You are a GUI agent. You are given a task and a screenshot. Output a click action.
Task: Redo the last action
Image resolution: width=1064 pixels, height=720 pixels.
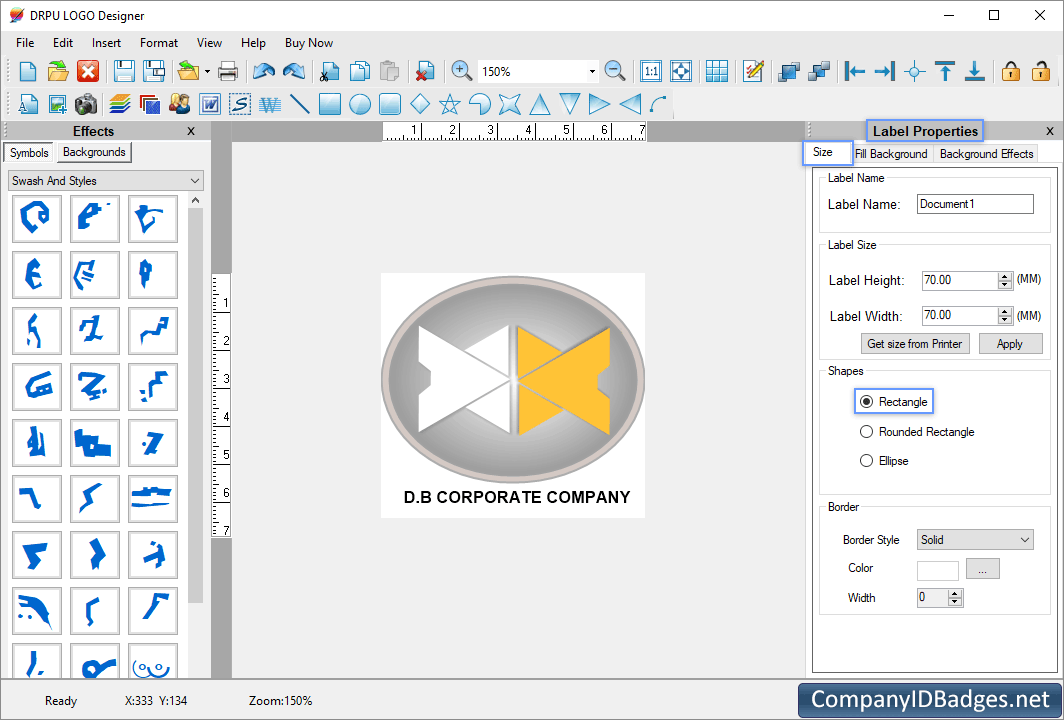[294, 71]
